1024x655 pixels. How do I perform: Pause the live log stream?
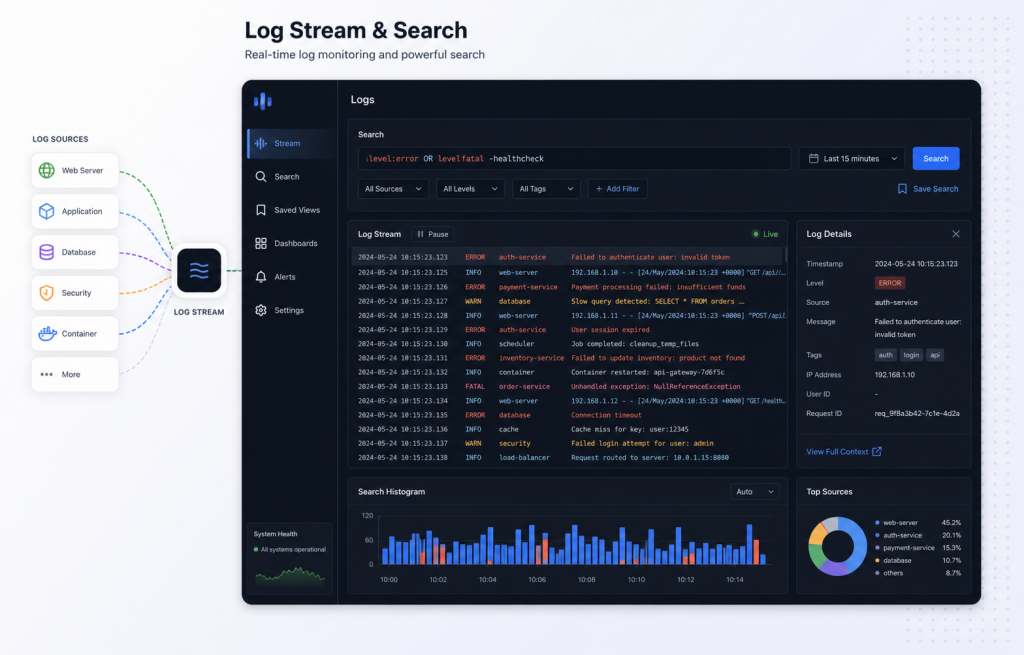click(x=432, y=234)
